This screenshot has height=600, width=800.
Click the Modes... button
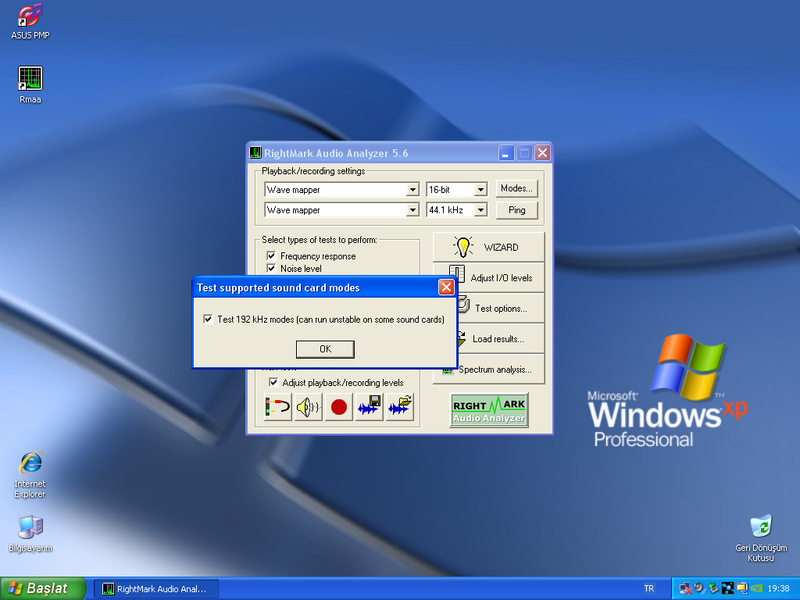516,189
